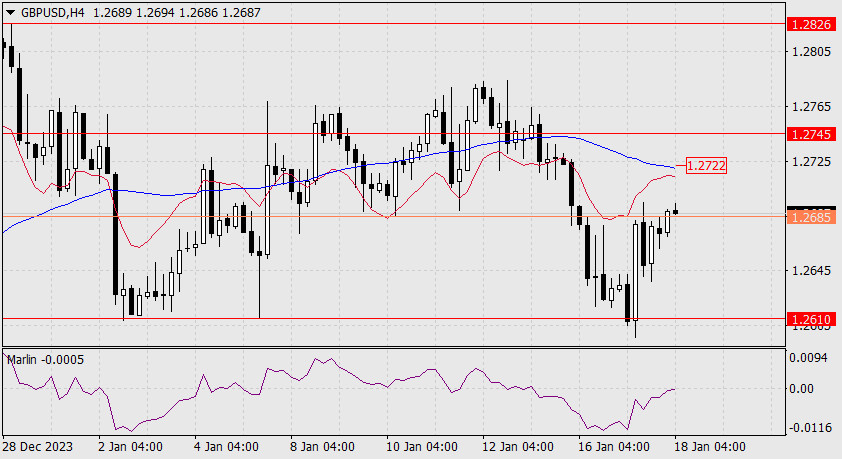842x459 pixels.
Task: Select the 8 Jan 04:00 time axis label
Action: [322, 447]
